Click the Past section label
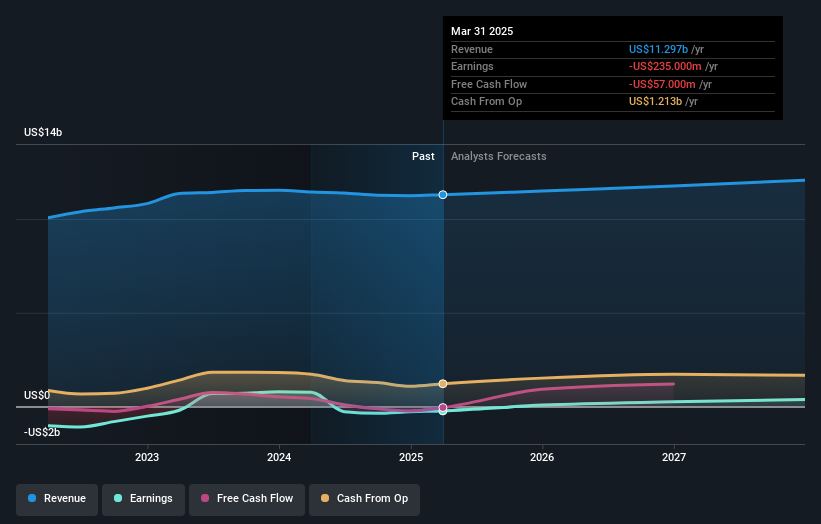This screenshot has height=524, width=821. 423,156
